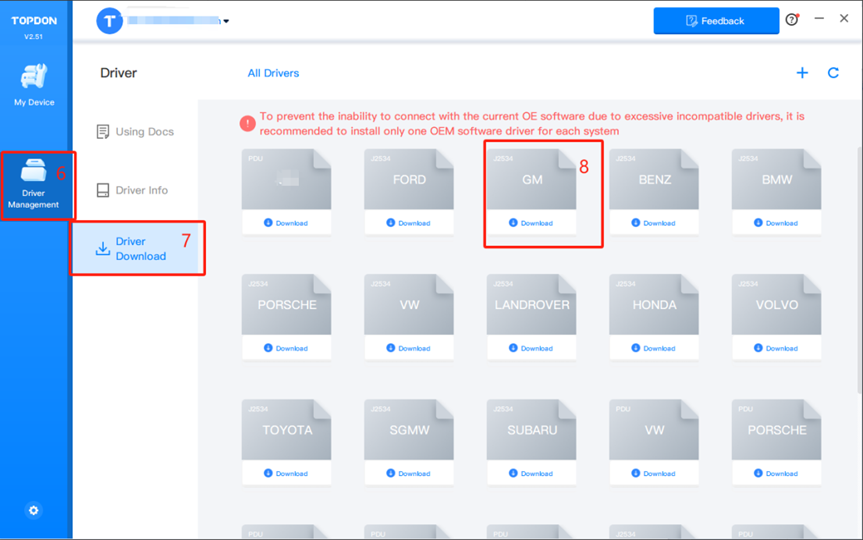
Task: Select the HONDA driver file thumbnail
Action: click(x=653, y=304)
